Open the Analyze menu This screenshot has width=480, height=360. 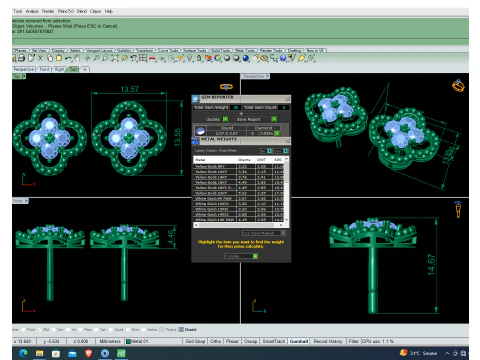[32, 11]
